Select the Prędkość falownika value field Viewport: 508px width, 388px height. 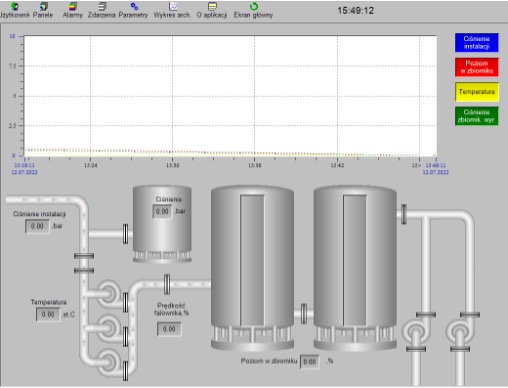pos(169,329)
